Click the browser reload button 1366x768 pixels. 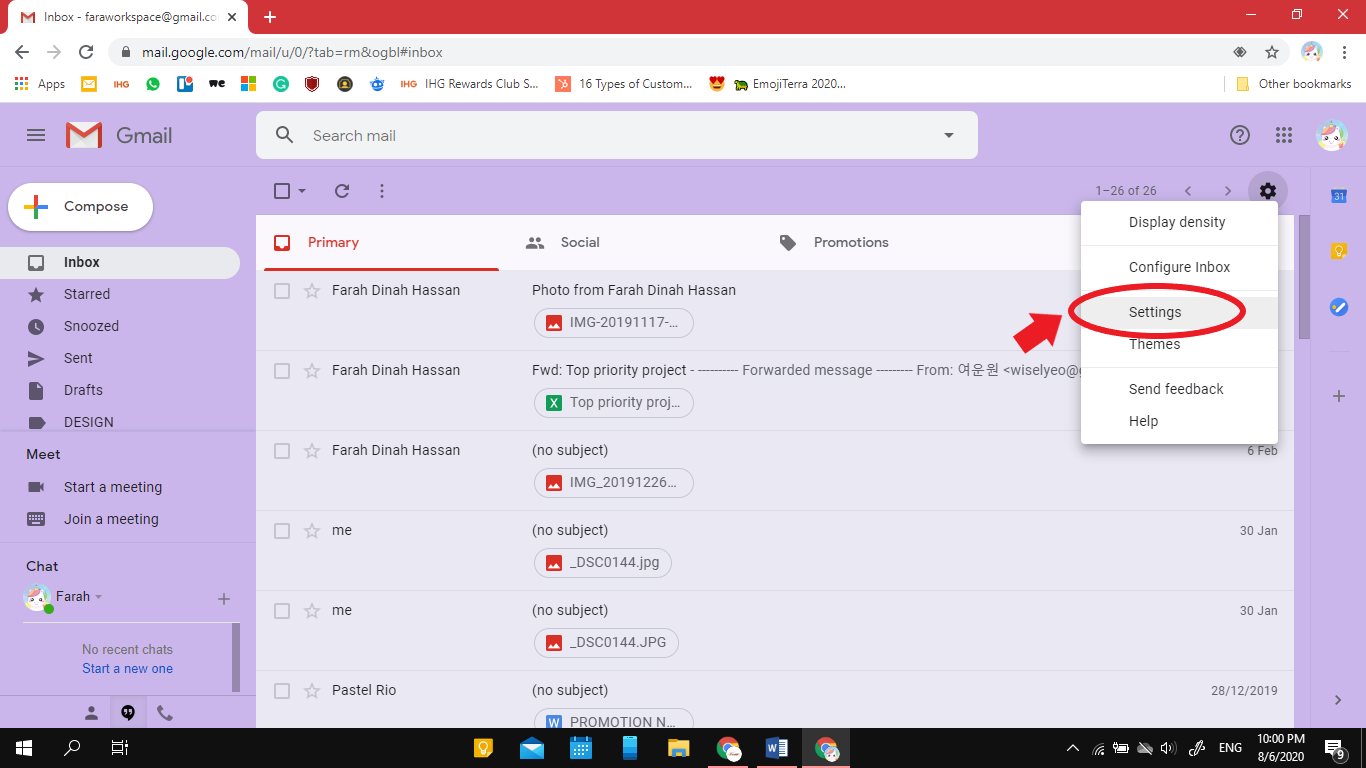(x=86, y=52)
